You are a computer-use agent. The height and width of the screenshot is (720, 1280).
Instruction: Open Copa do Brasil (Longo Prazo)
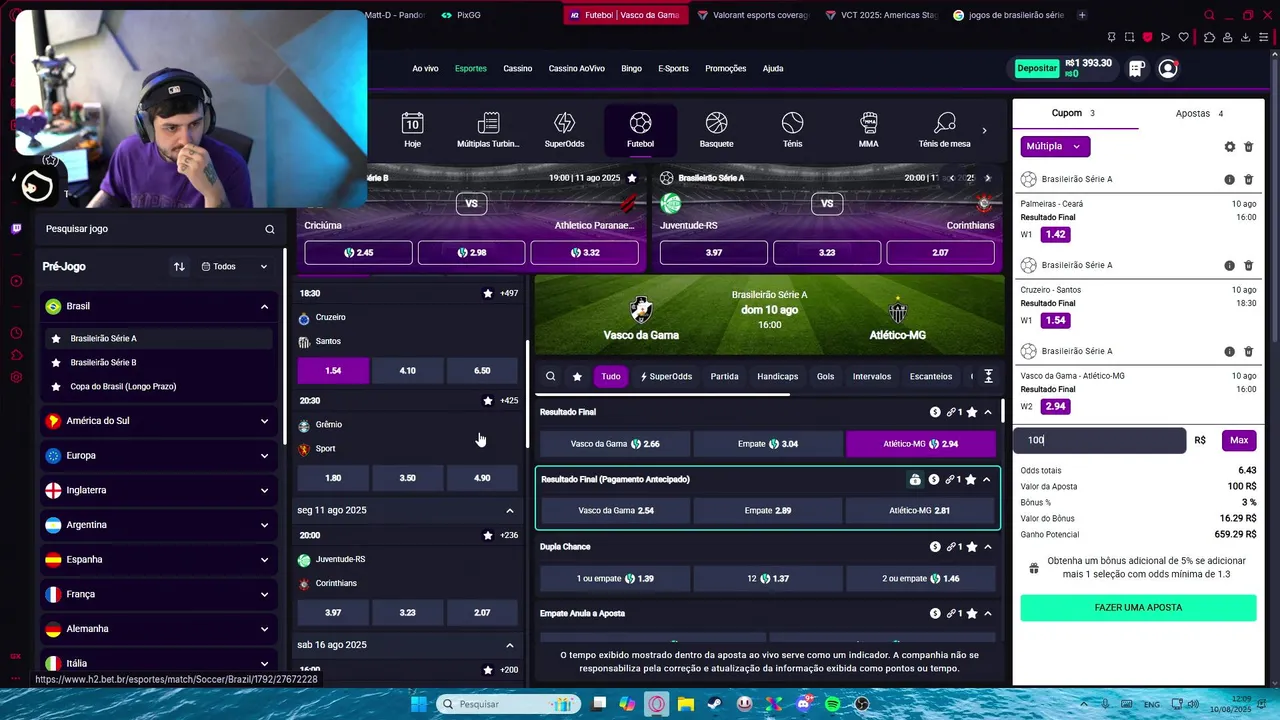click(123, 387)
